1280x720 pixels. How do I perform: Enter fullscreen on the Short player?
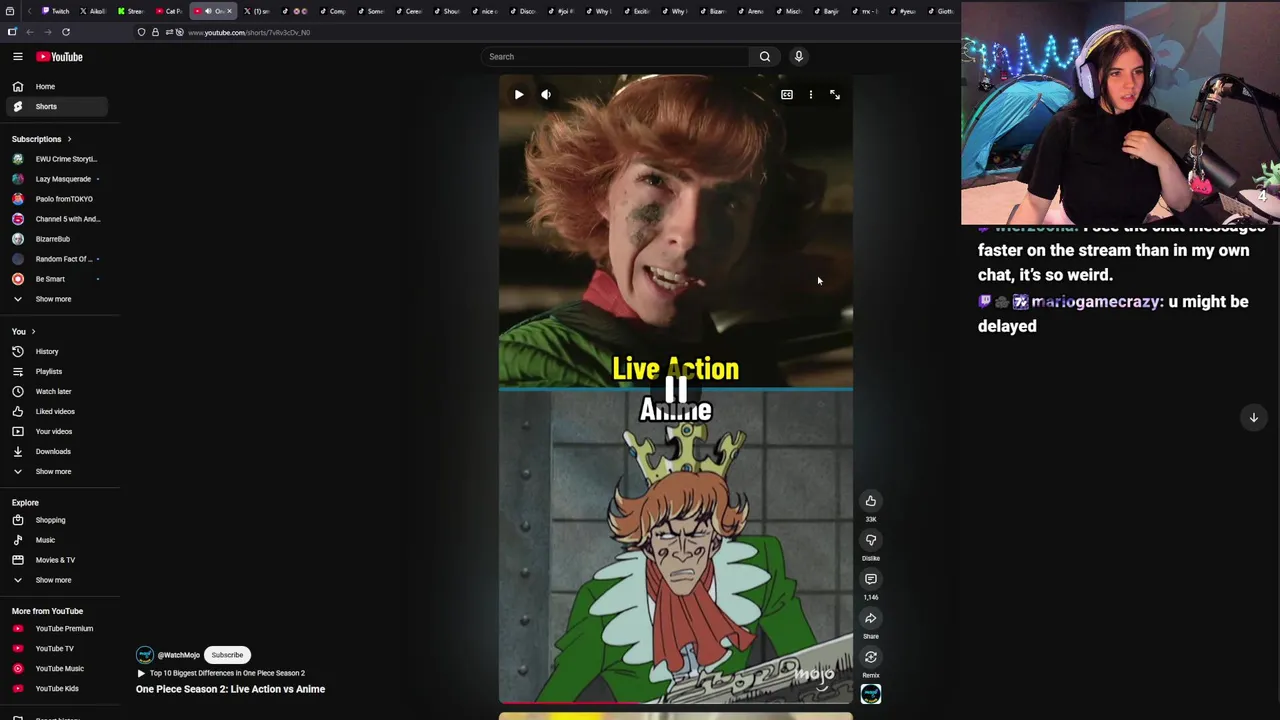point(835,95)
